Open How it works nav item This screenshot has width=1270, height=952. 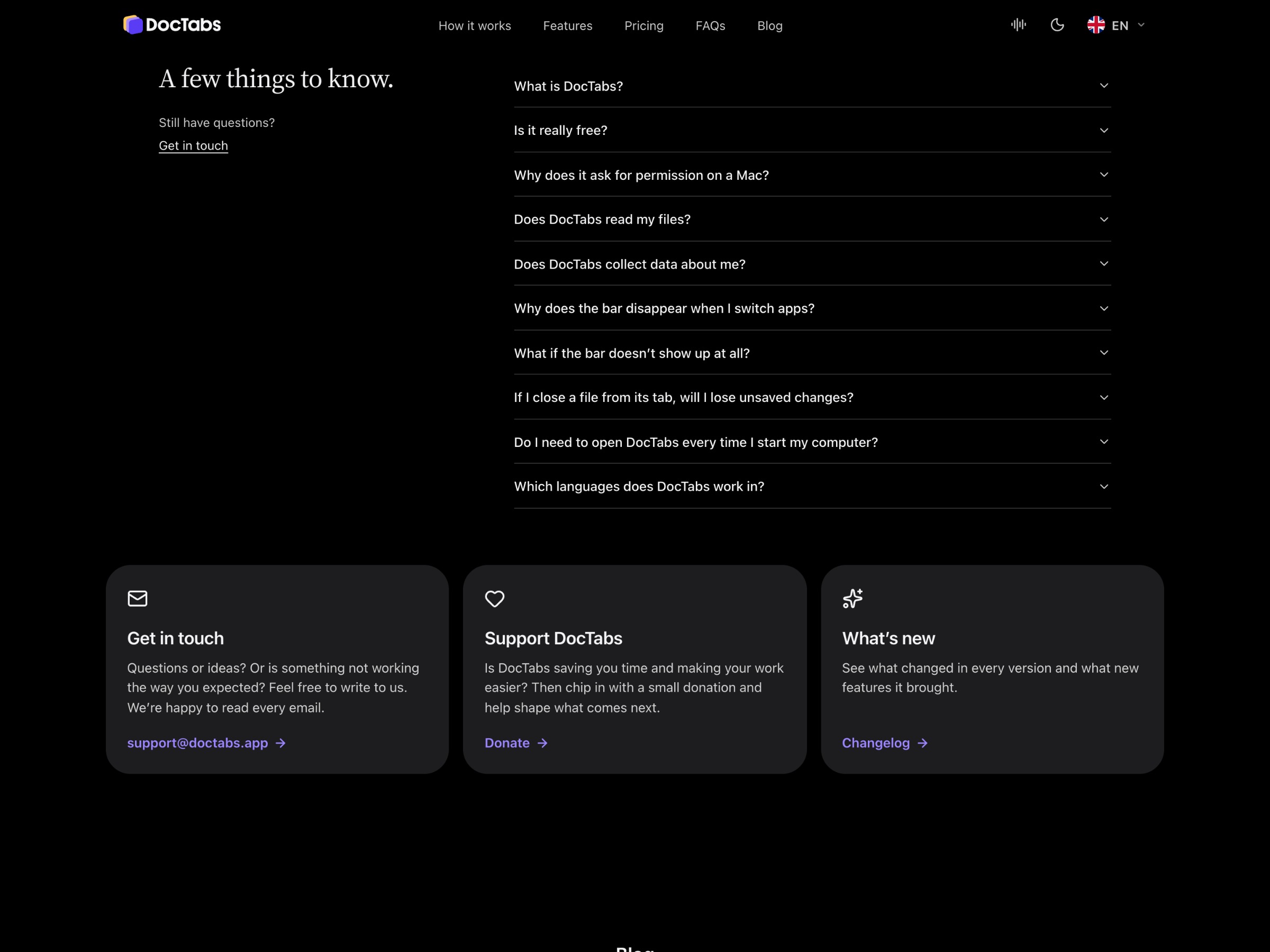click(475, 26)
